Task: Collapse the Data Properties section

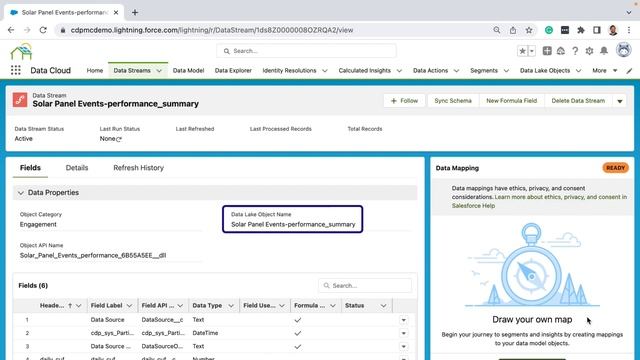Action: (x=21, y=193)
